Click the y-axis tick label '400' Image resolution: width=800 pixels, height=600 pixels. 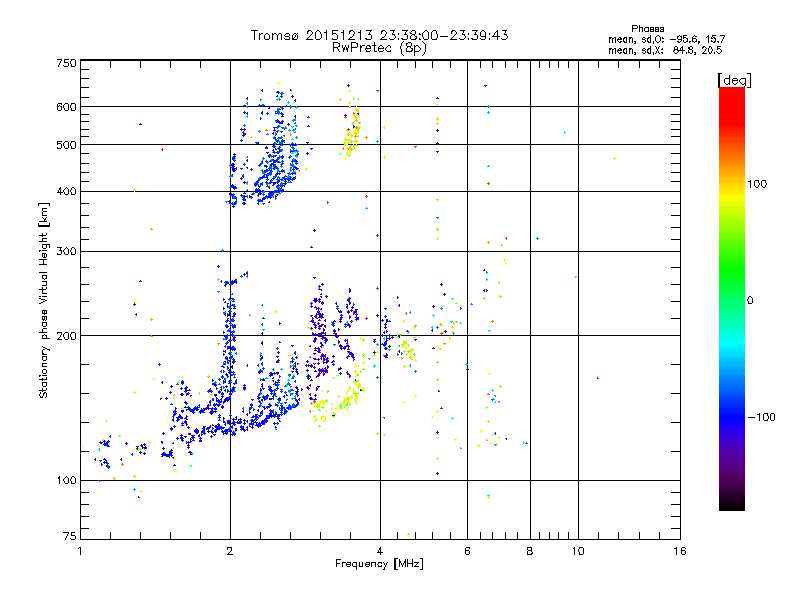coord(66,192)
